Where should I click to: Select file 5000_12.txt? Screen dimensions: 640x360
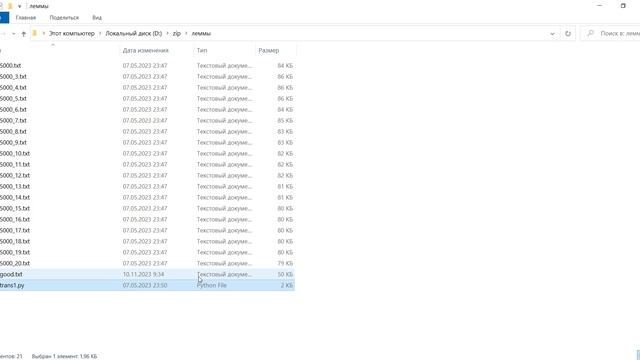15,176
